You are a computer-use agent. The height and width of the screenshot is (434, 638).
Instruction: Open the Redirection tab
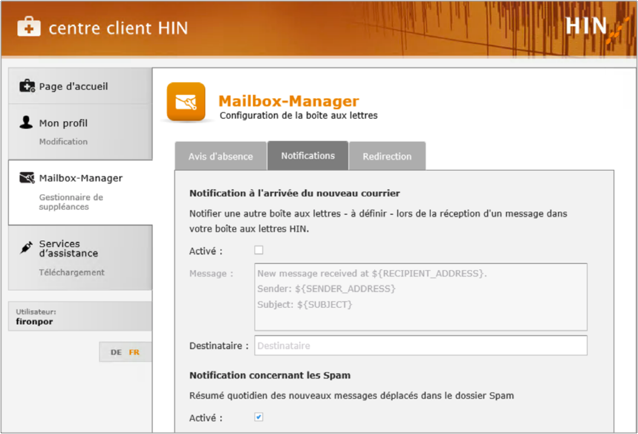(387, 156)
